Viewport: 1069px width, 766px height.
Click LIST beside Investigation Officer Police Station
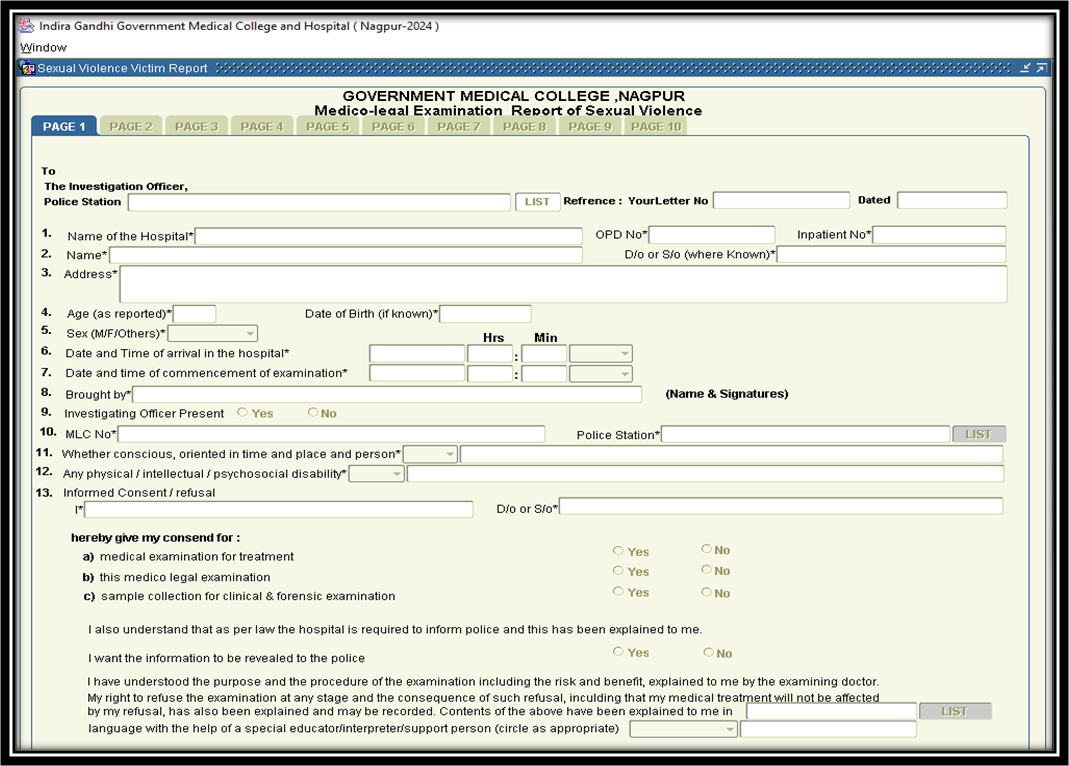537,202
